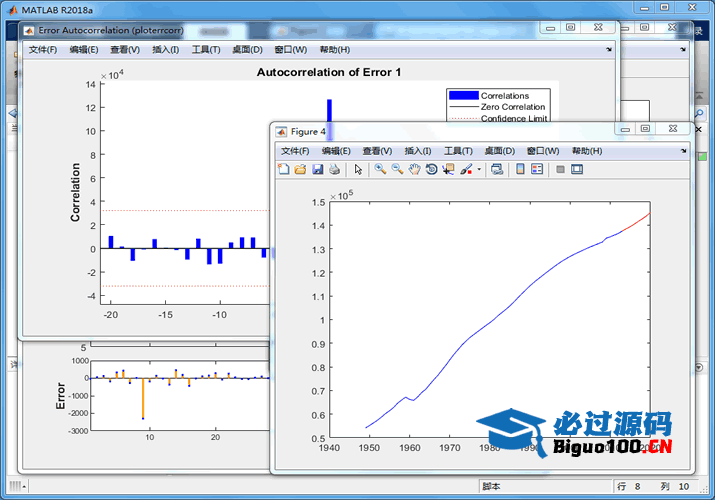Viewport: 715px width, 500px height.
Task: Print Figure 4 using the printer icon
Action: (x=334, y=170)
